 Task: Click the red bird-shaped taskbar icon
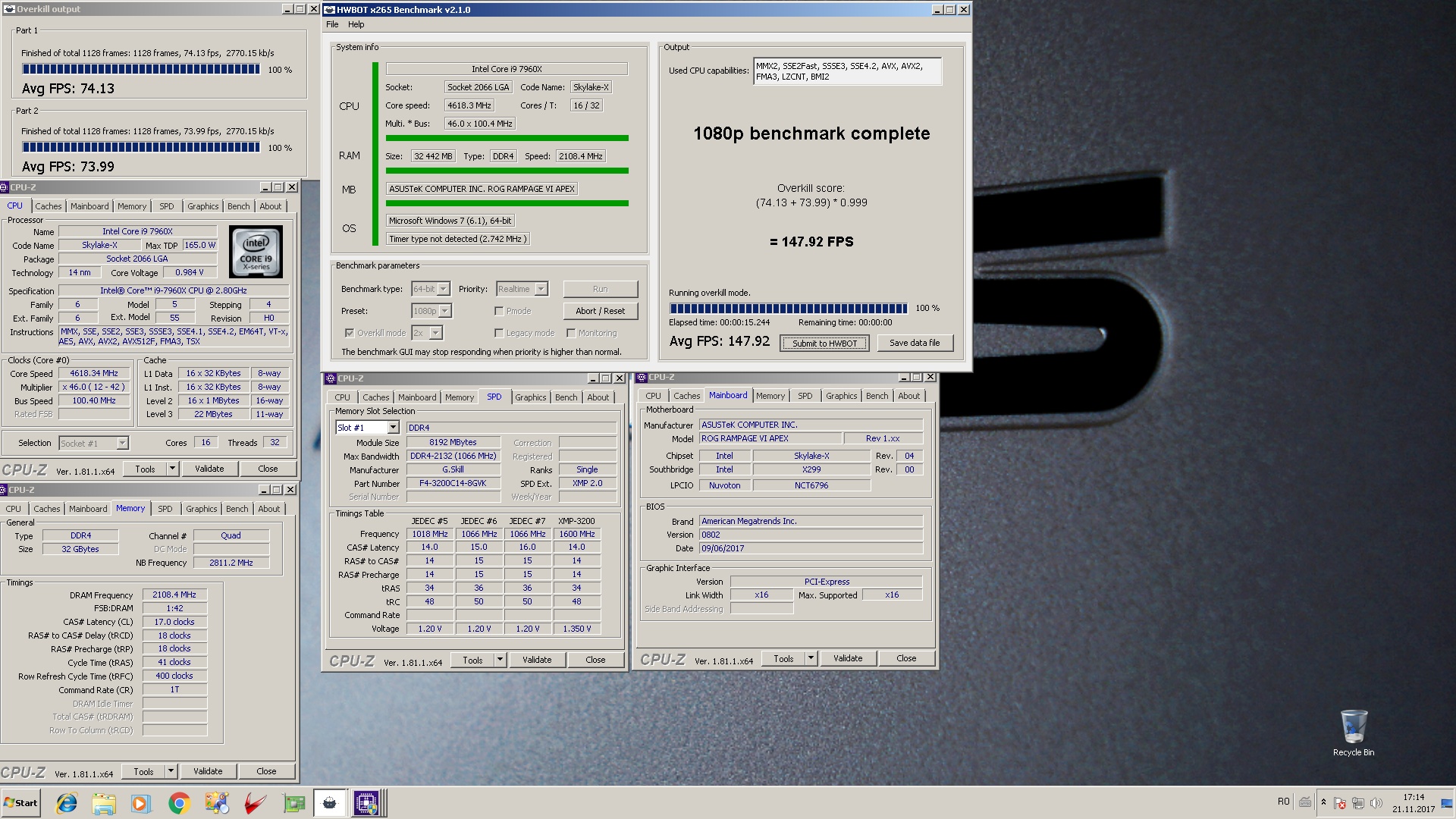pos(255,803)
